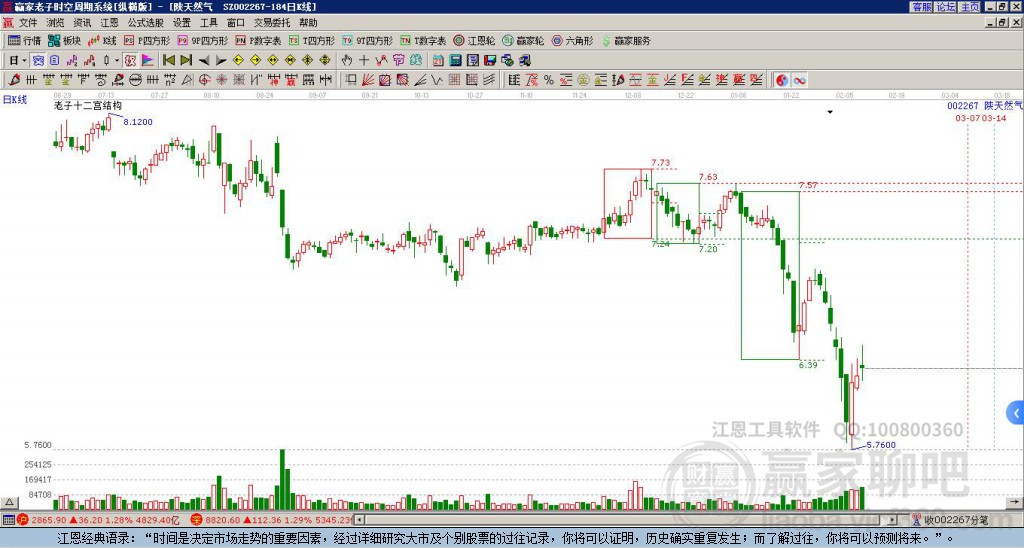Click the small black arrow above the chart
This screenshot has width=1024, height=548.
click(x=830, y=112)
